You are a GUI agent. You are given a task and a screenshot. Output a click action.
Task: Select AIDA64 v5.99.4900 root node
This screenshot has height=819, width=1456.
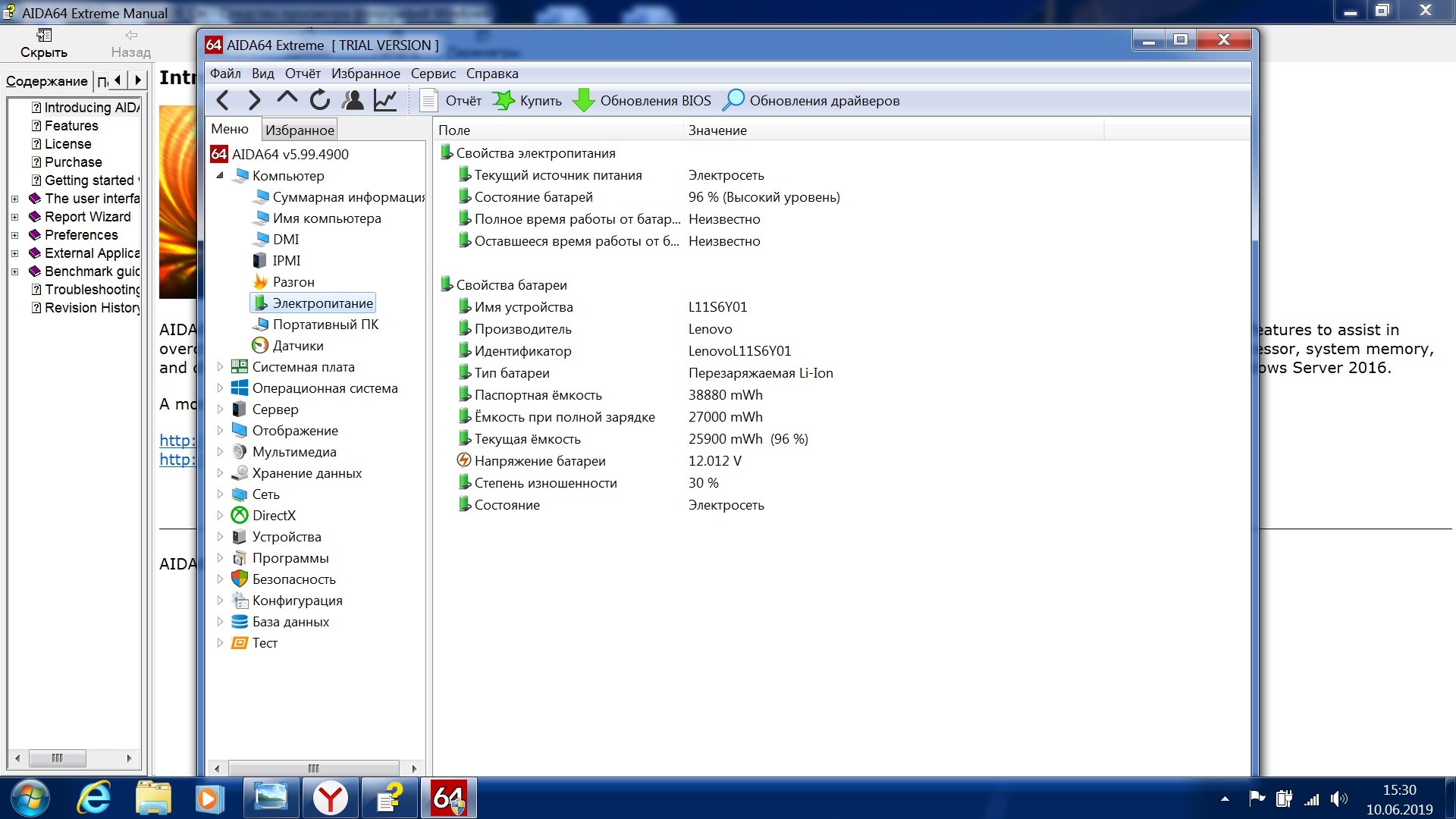280,154
